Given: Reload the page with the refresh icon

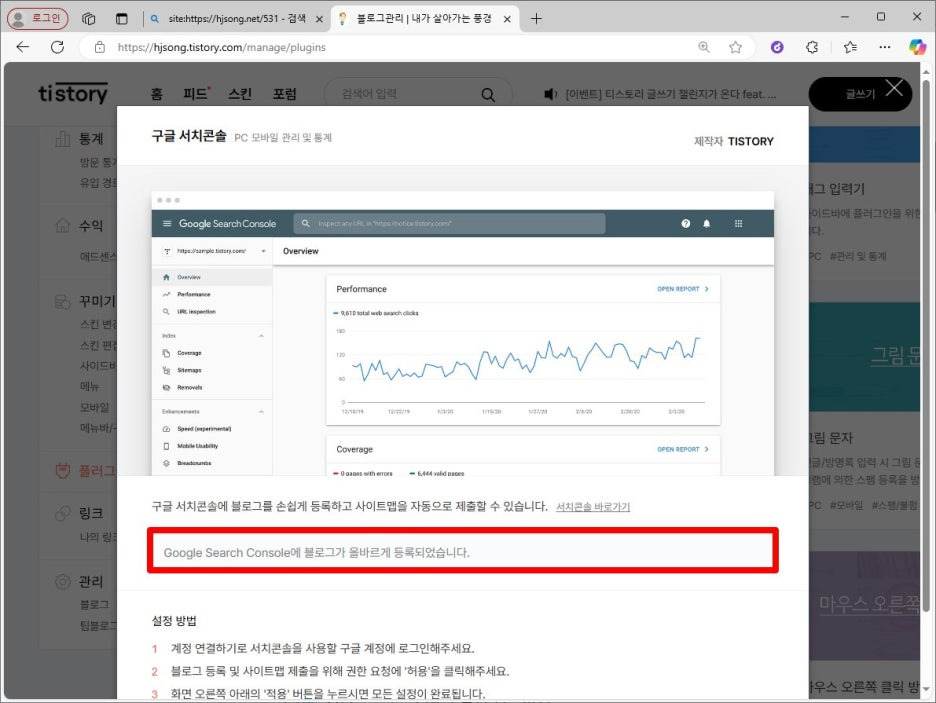Looking at the screenshot, I should click(57, 47).
